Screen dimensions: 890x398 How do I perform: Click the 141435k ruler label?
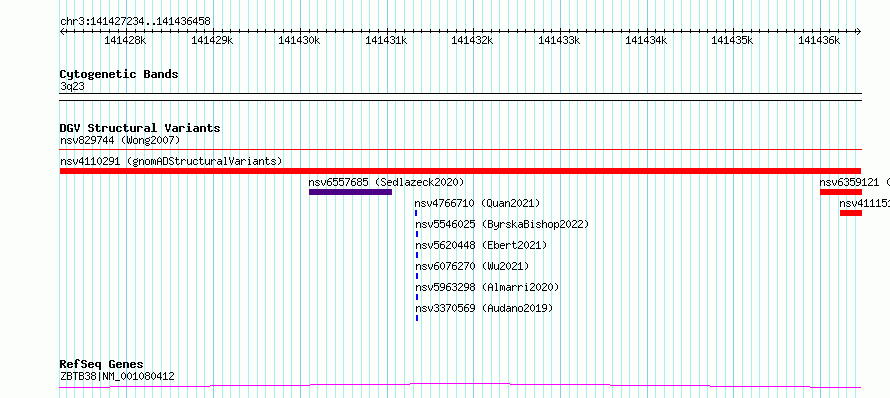[x=732, y=41]
